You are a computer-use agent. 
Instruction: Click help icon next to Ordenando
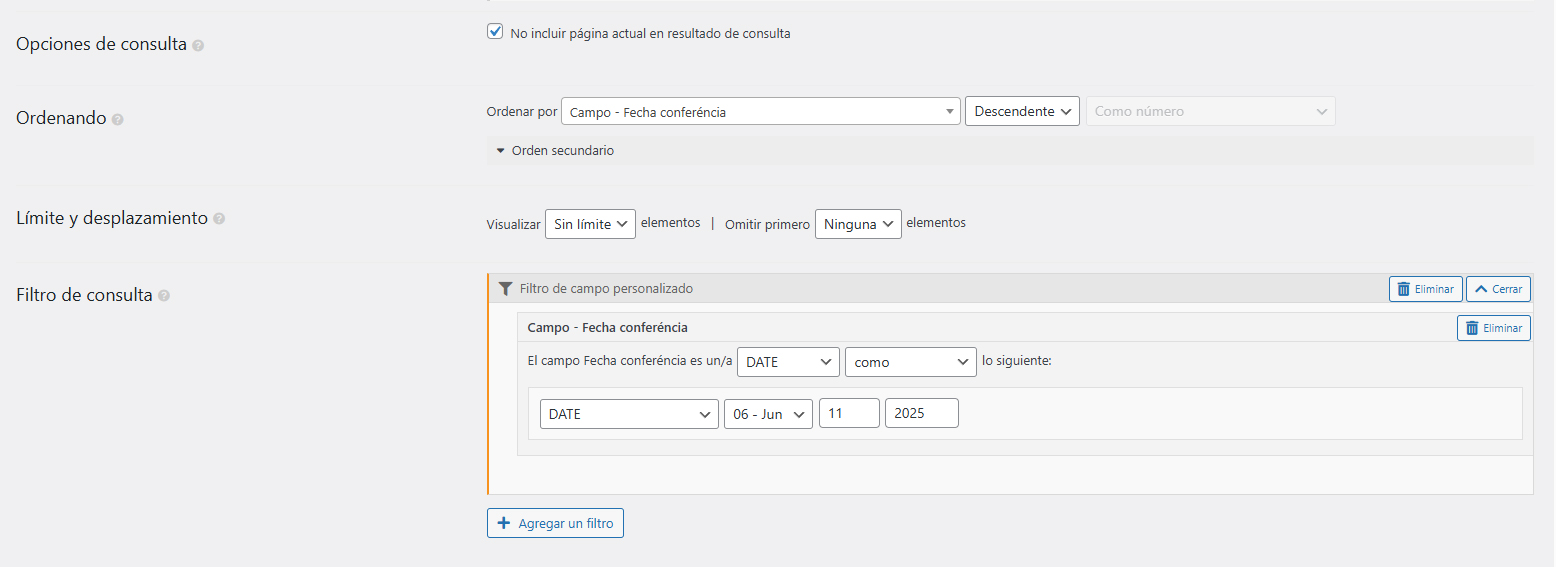(118, 119)
